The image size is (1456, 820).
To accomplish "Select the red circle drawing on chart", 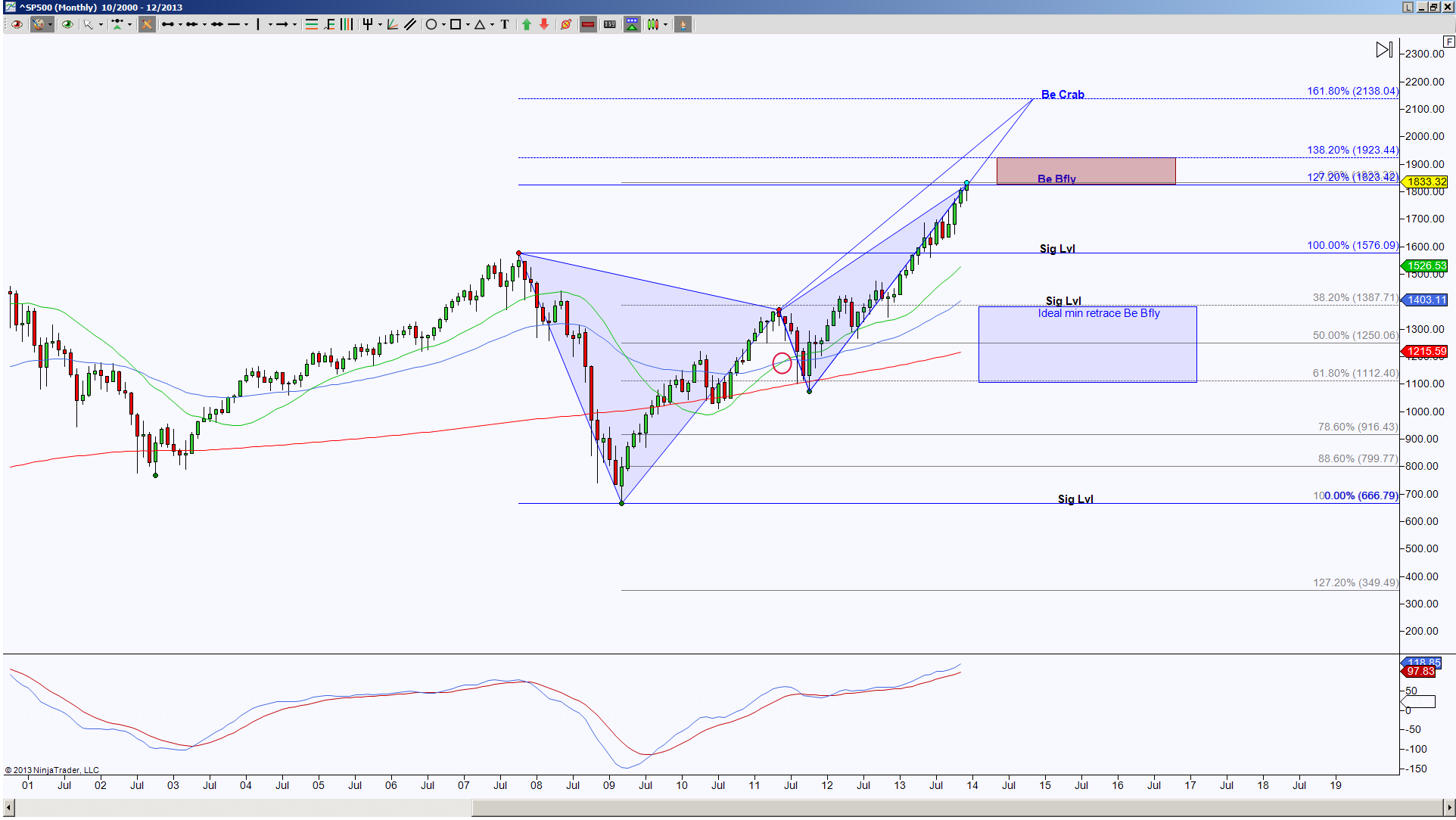I will pos(782,363).
